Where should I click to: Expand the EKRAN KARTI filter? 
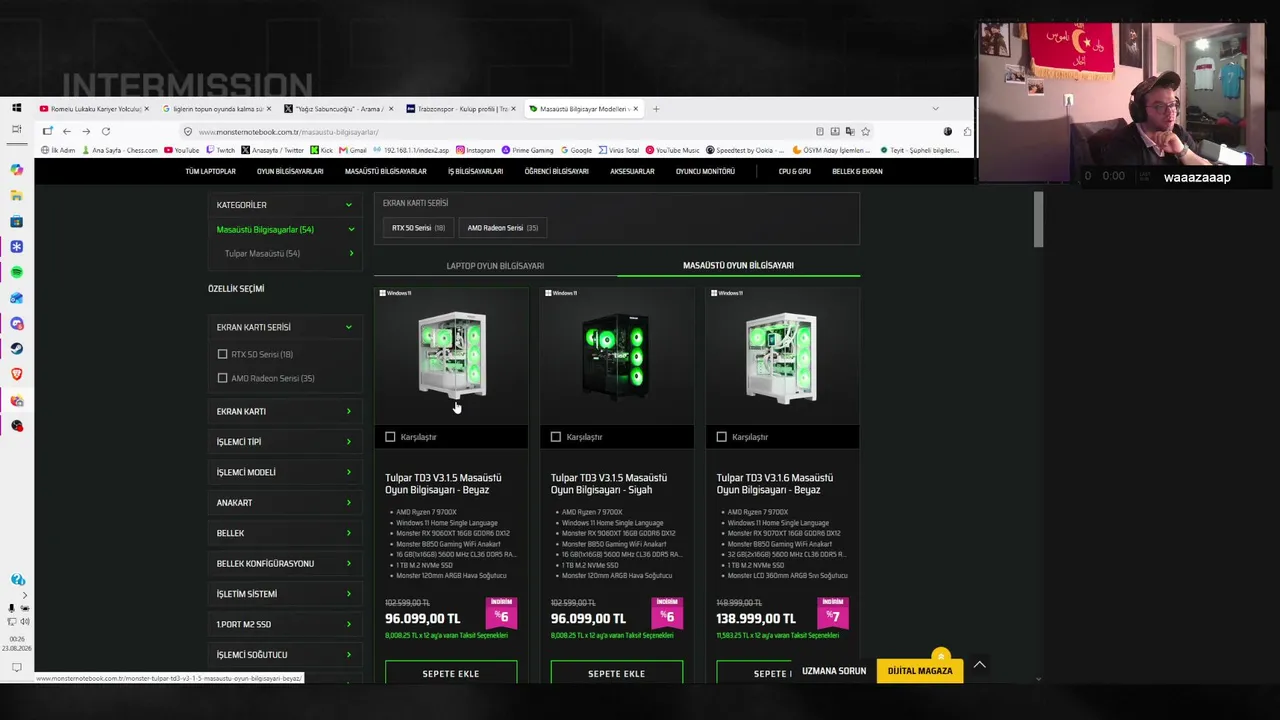[x=284, y=411]
